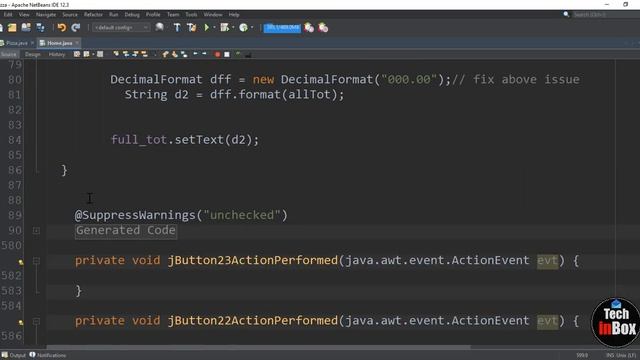Image resolution: width=640 pixels, height=360 pixels.
Task: Close the Pizza.java tab
Action: 33,43
